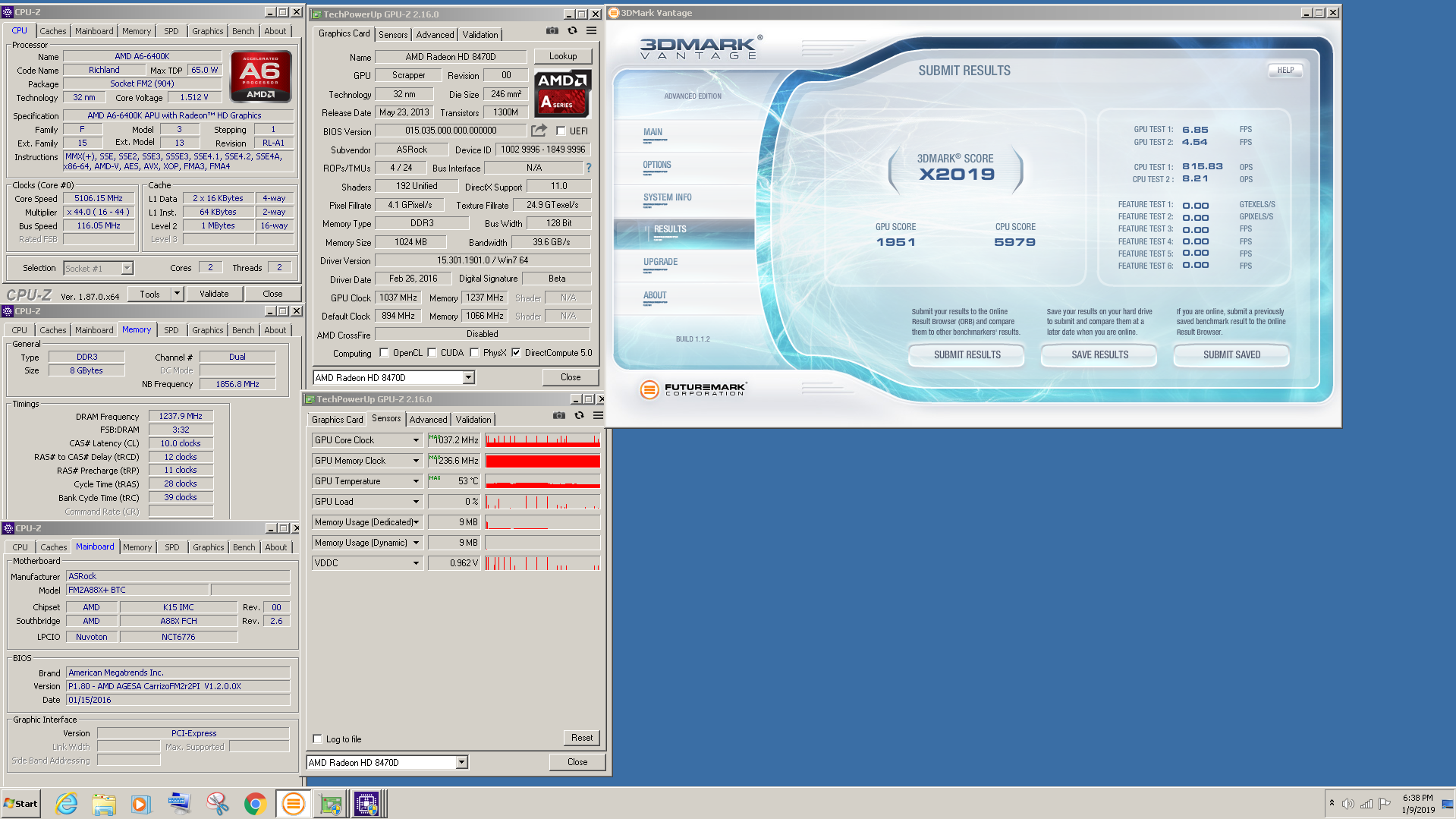Viewport: 1456px width, 819px height.
Task: Enable the UEFI checkbox in GPU-Z
Action: tap(561, 131)
